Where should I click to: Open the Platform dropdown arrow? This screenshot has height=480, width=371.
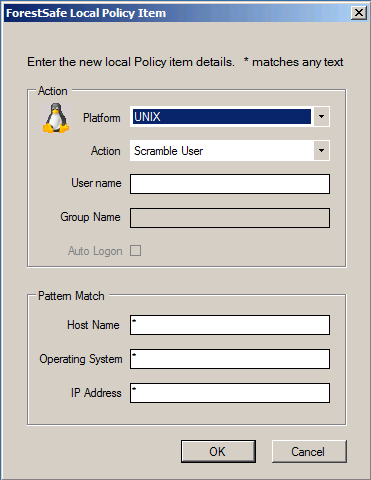[321, 117]
